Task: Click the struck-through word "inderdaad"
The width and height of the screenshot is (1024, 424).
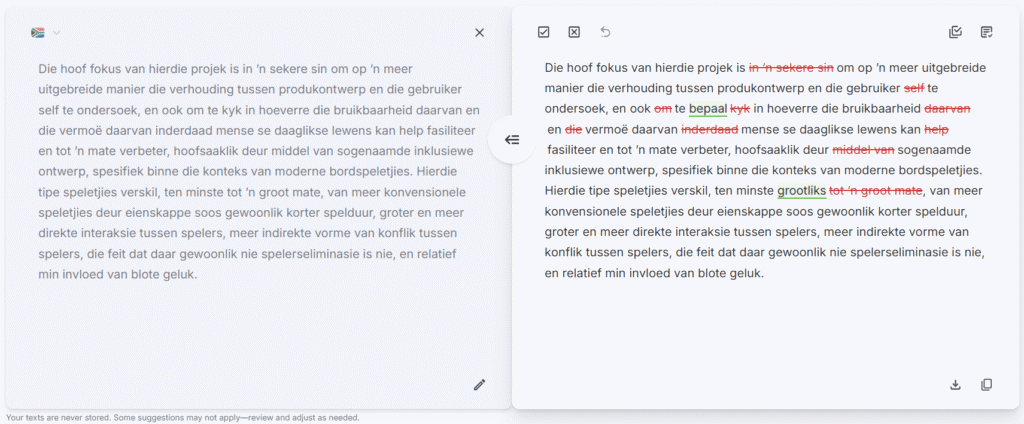Action: pyautogui.click(x=709, y=130)
